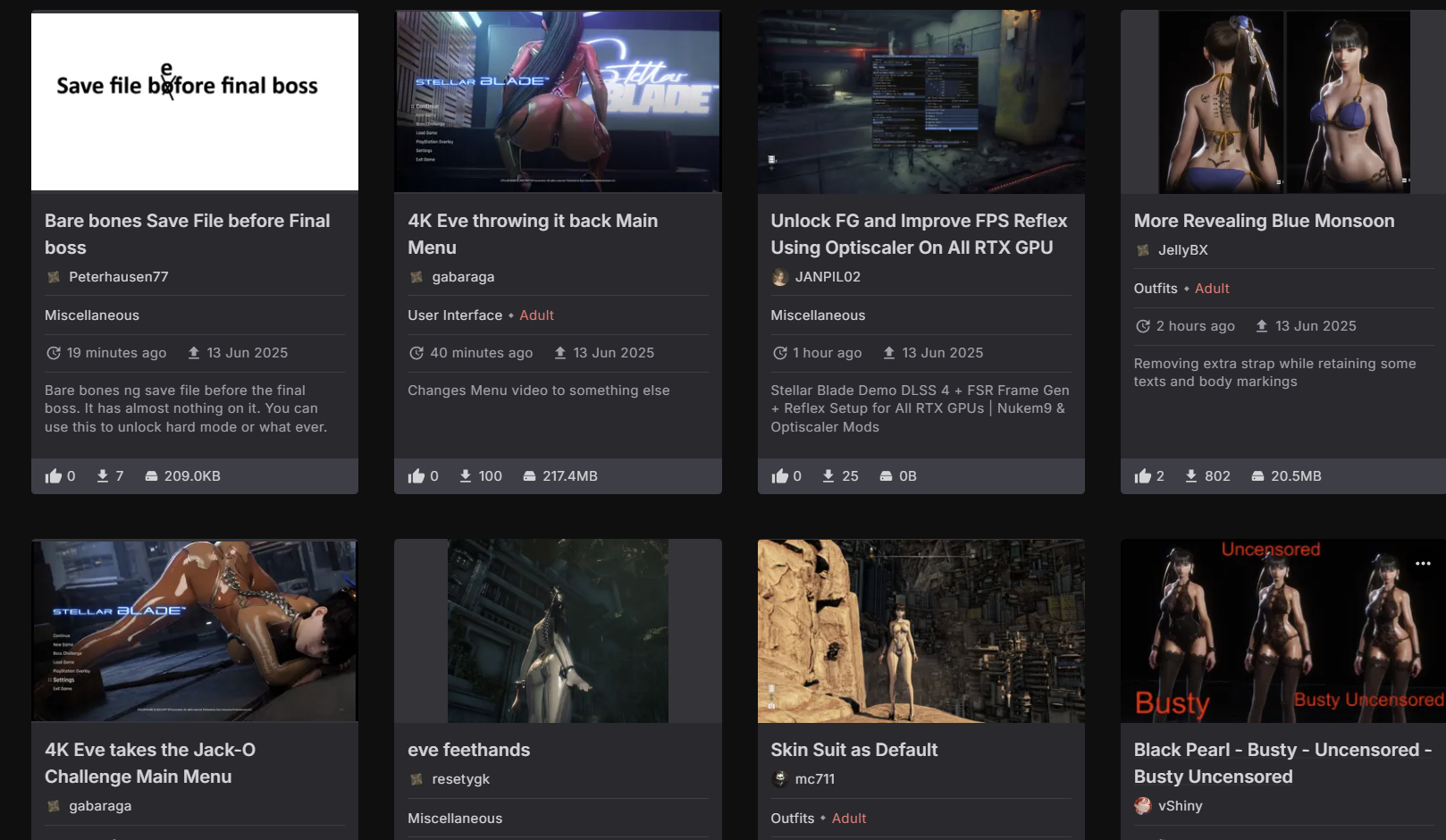Open three-dot menu on Black Pearl thumbnail
Image resolution: width=1446 pixels, height=840 pixels.
tap(1423, 563)
